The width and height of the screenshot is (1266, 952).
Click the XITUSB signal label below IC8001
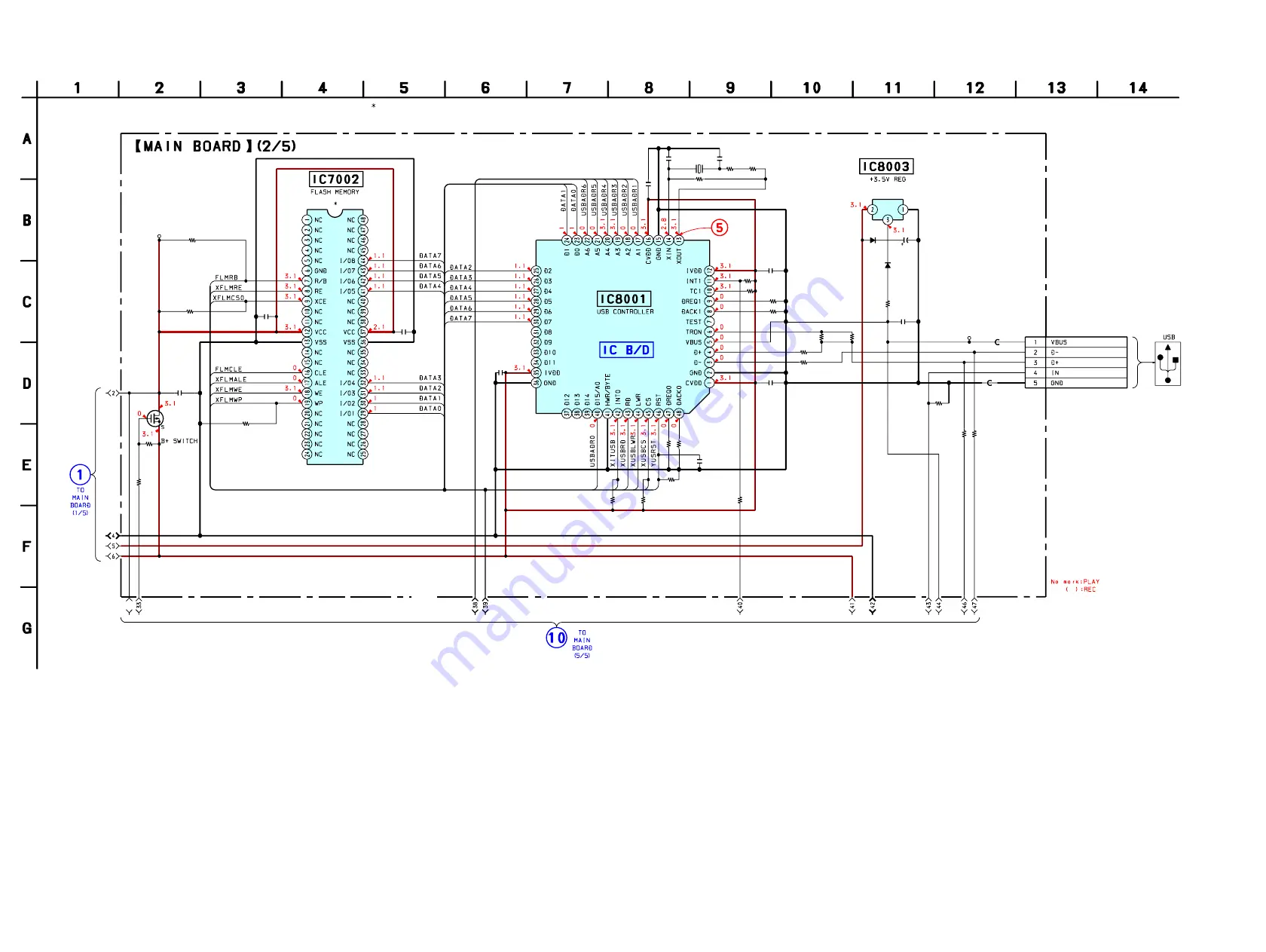tap(613, 454)
